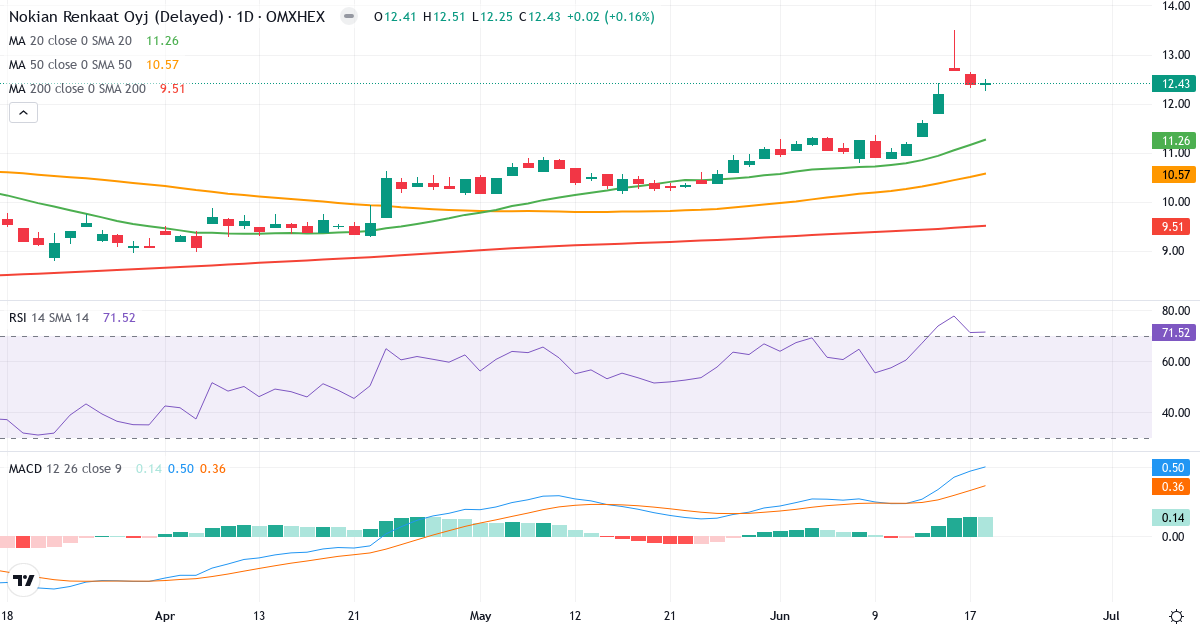Image resolution: width=1200 pixels, height=630 pixels.
Task: Click the MA 200 value 9.51 in legend
Action: tap(172, 89)
